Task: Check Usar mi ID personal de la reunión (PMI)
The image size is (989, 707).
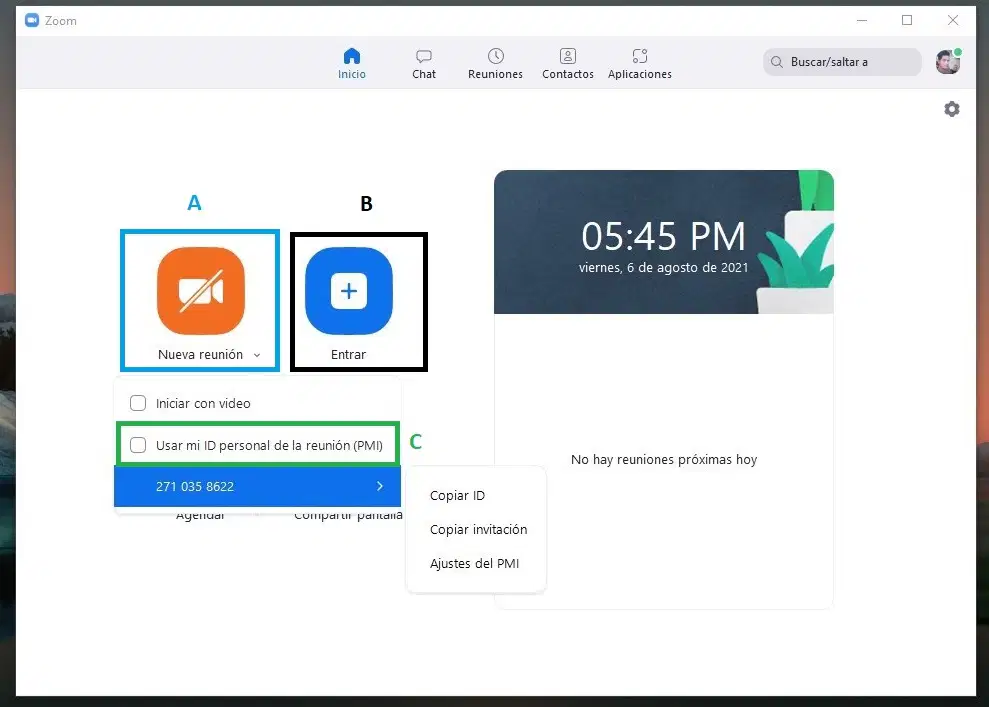Action: [138, 445]
